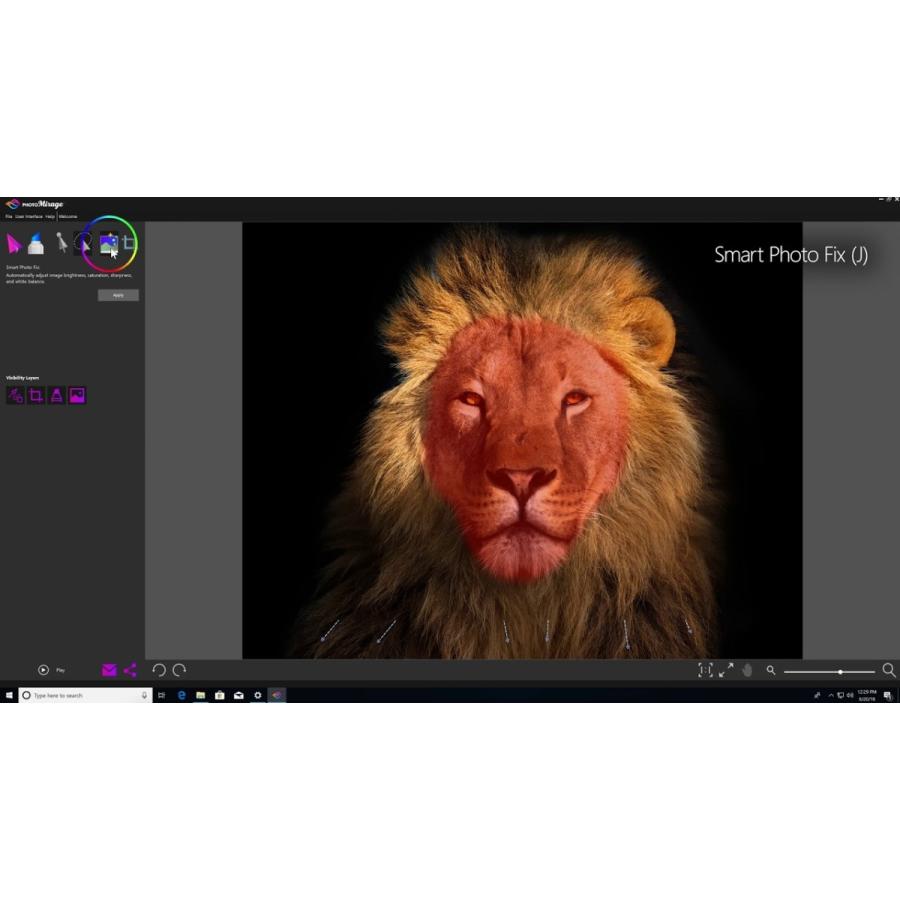
Task: Select the Animation Brush tool
Action: [35, 240]
